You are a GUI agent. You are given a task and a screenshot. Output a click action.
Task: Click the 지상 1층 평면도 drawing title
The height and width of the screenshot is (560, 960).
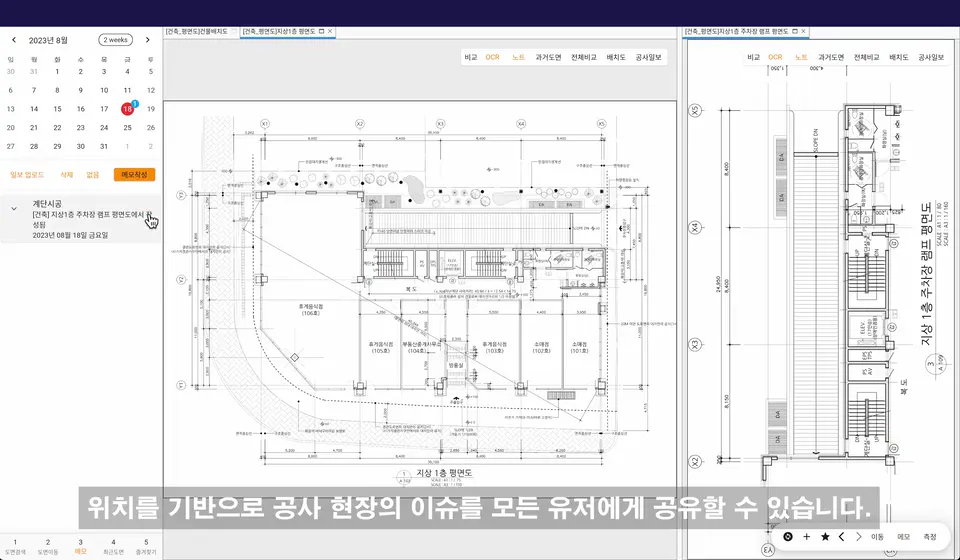(x=444, y=473)
